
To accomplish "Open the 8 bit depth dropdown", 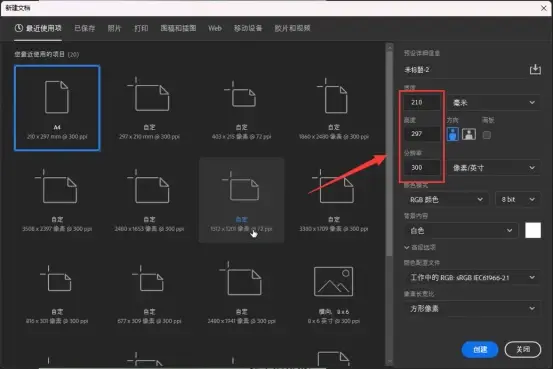I will pyautogui.click(x=517, y=200).
